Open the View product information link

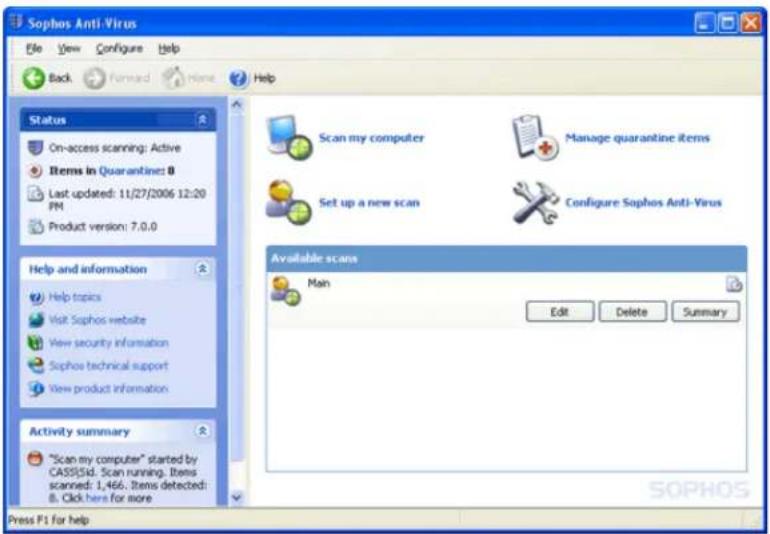[x=109, y=389]
